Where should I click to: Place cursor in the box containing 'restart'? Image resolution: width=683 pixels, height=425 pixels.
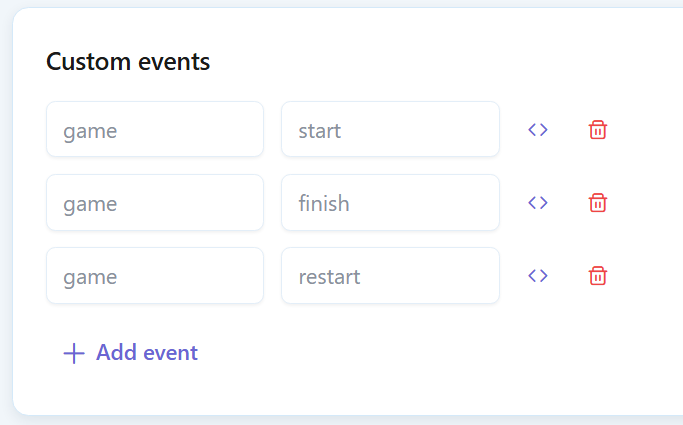pos(390,276)
